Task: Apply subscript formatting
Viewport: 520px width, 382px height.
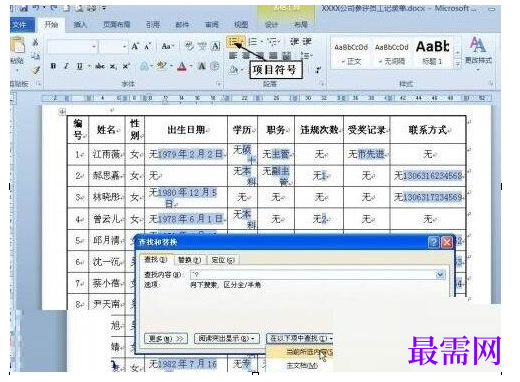Action: click(113, 67)
